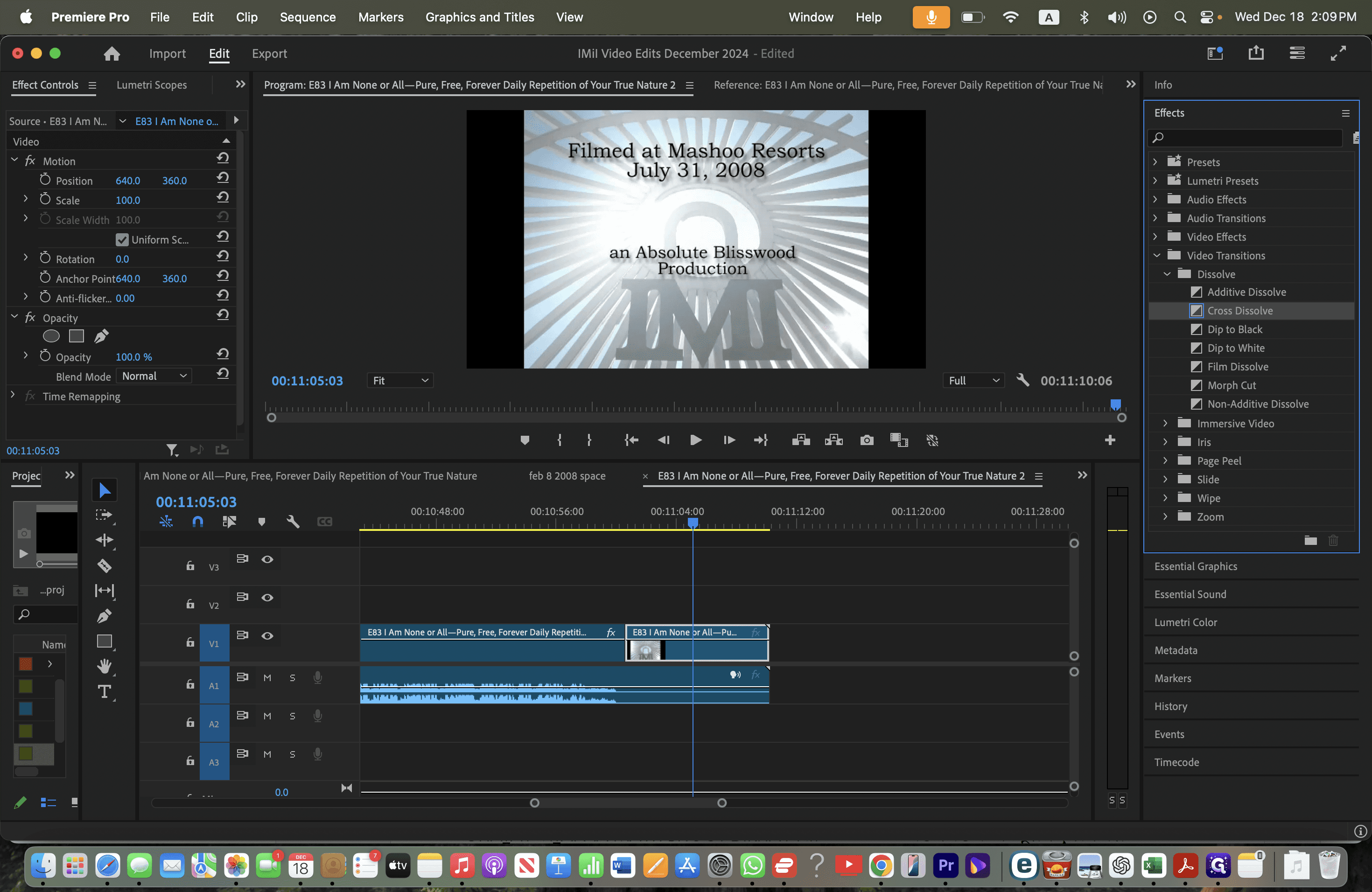Open the Full playback resolution dropdown
The width and height of the screenshot is (1372, 892).
973,380
